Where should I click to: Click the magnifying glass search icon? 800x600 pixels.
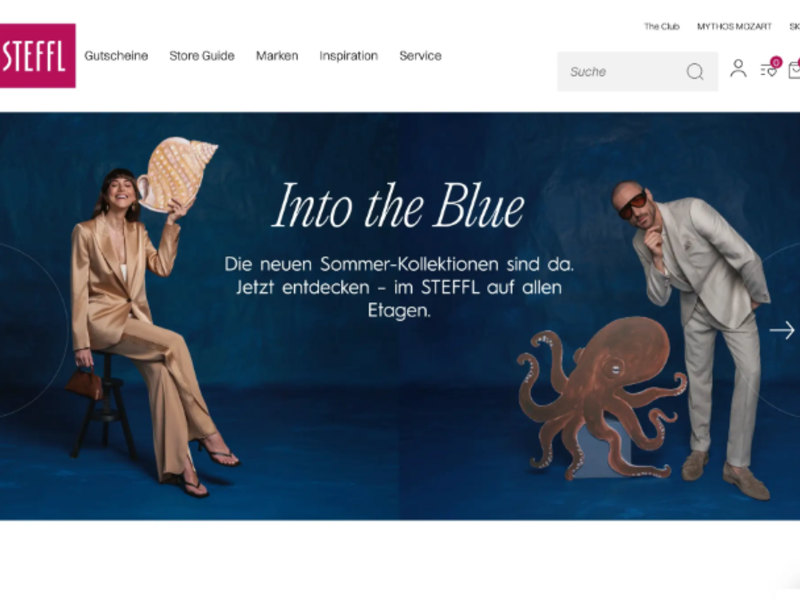click(694, 72)
